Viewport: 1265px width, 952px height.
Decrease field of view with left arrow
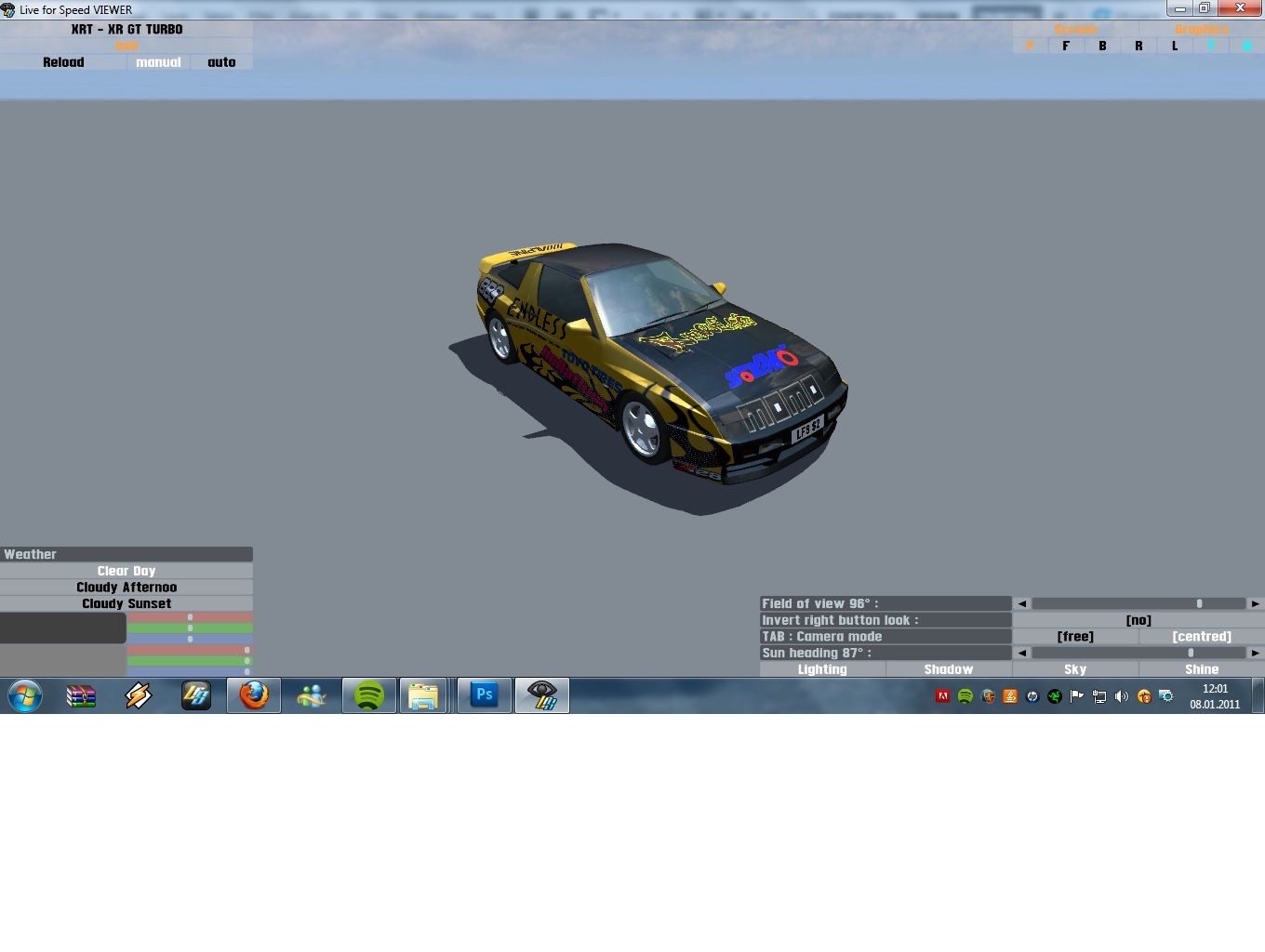click(x=1021, y=603)
